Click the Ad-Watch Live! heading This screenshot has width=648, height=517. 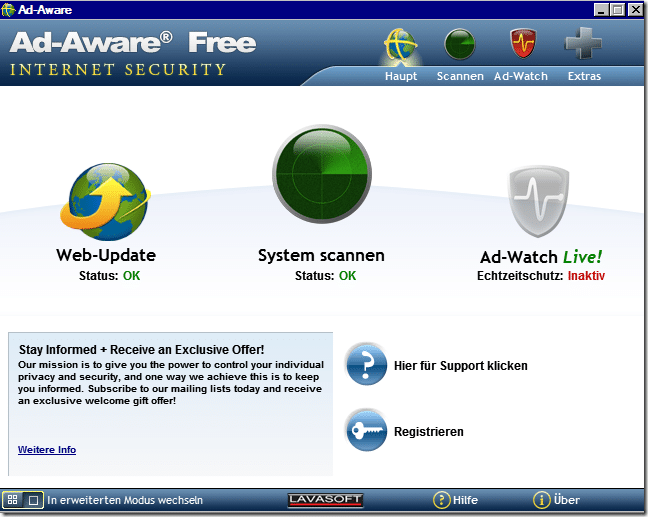coord(541,257)
